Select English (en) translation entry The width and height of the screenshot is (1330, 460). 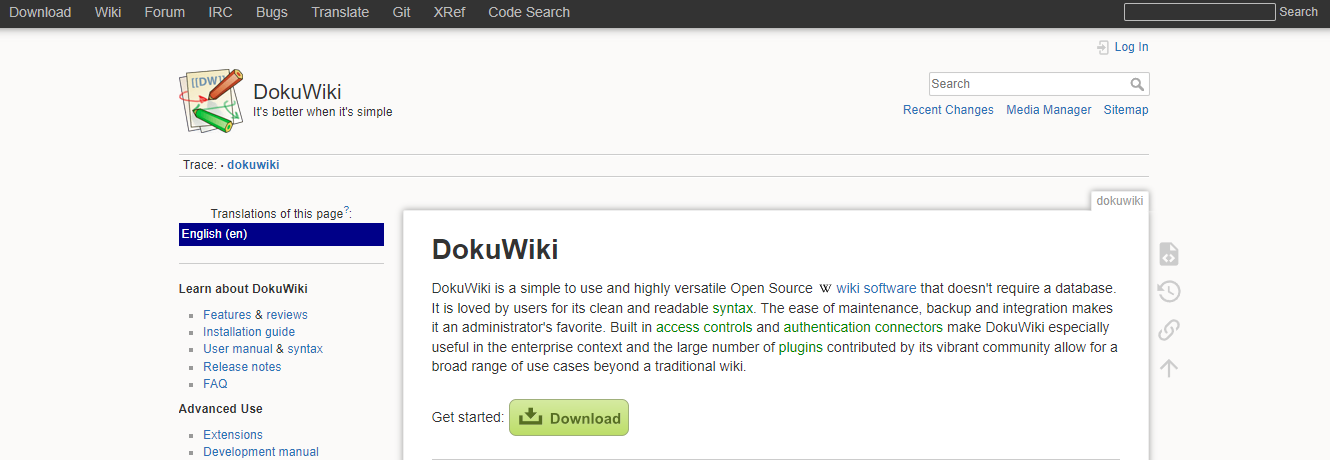(281, 234)
